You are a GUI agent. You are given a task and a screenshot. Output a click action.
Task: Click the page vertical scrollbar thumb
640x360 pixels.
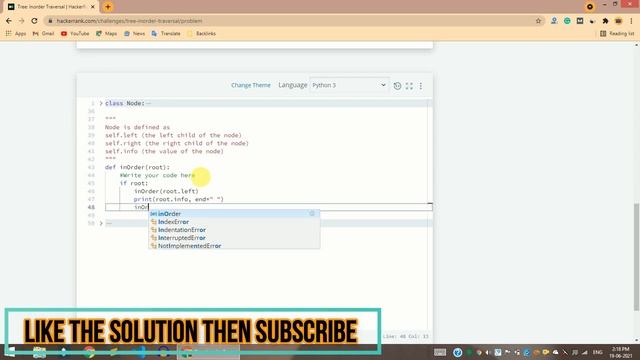(636, 257)
